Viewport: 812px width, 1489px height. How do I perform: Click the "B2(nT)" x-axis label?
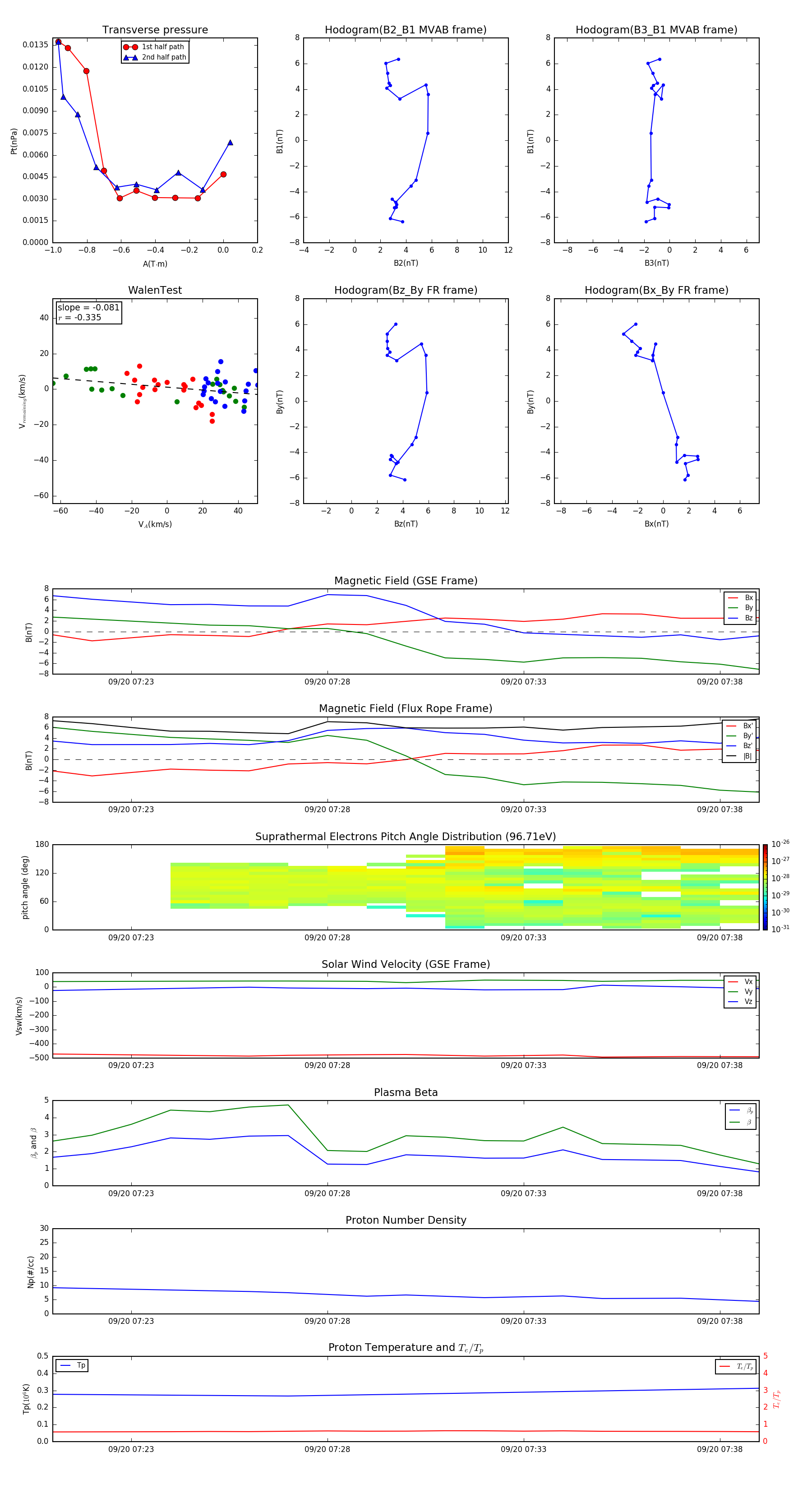pos(406,263)
